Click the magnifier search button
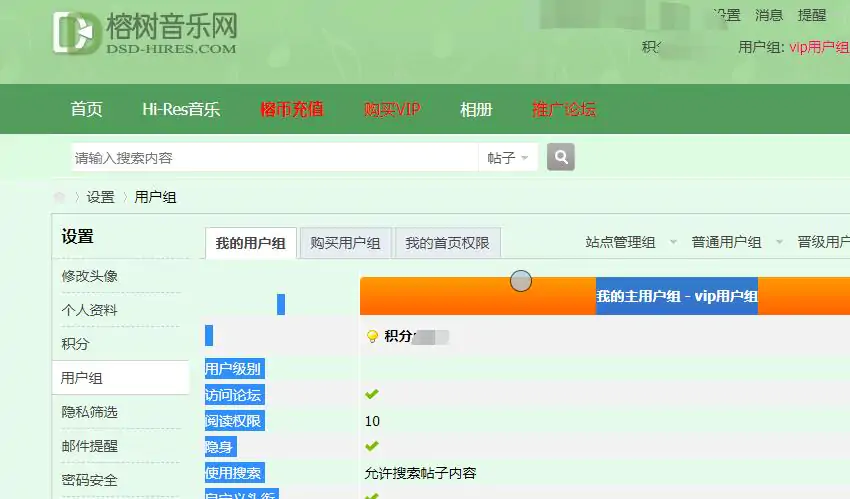The width and height of the screenshot is (850, 499). [561, 157]
